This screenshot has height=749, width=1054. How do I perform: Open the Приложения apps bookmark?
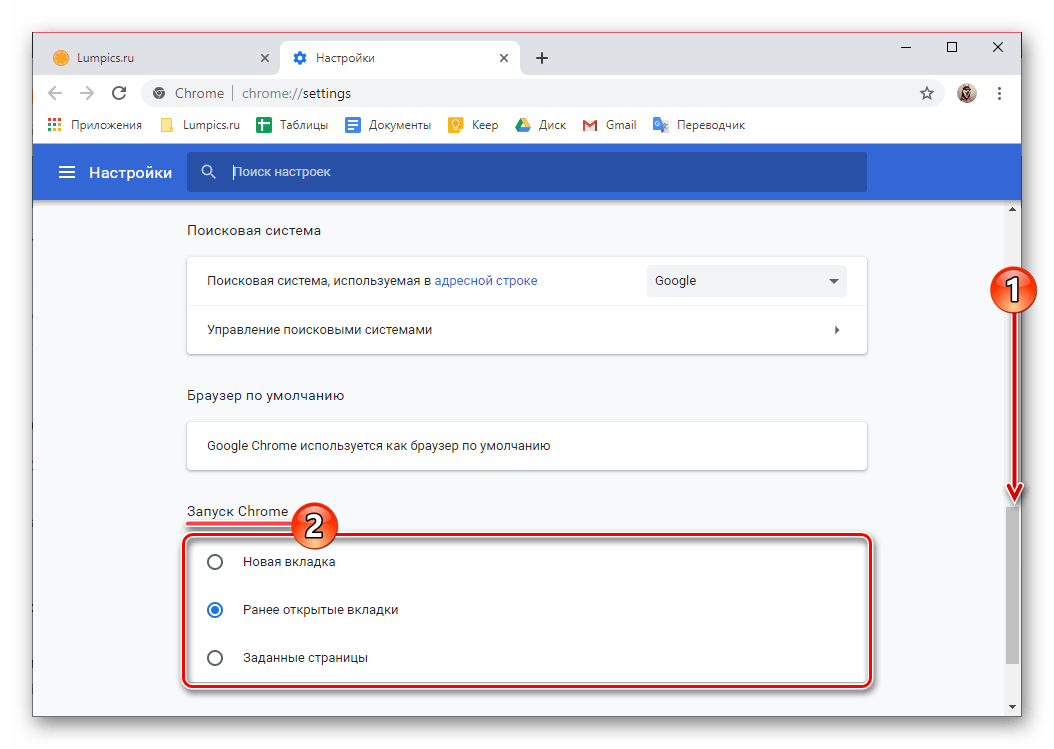95,125
